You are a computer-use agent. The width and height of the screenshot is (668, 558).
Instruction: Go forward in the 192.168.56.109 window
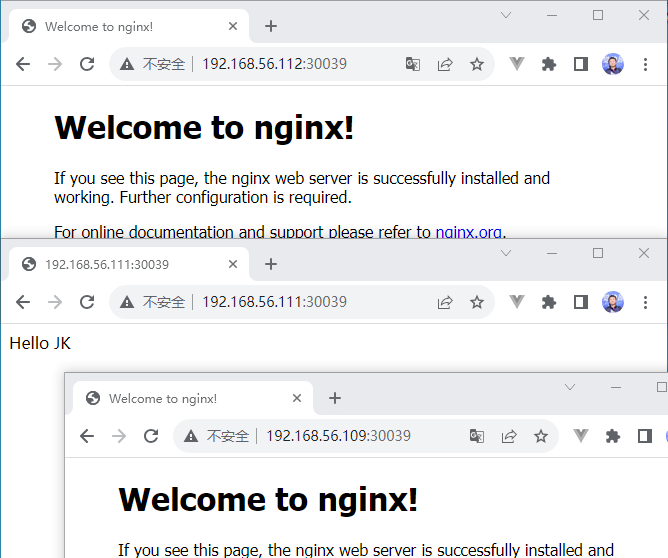pyautogui.click(x=119, y=436)
